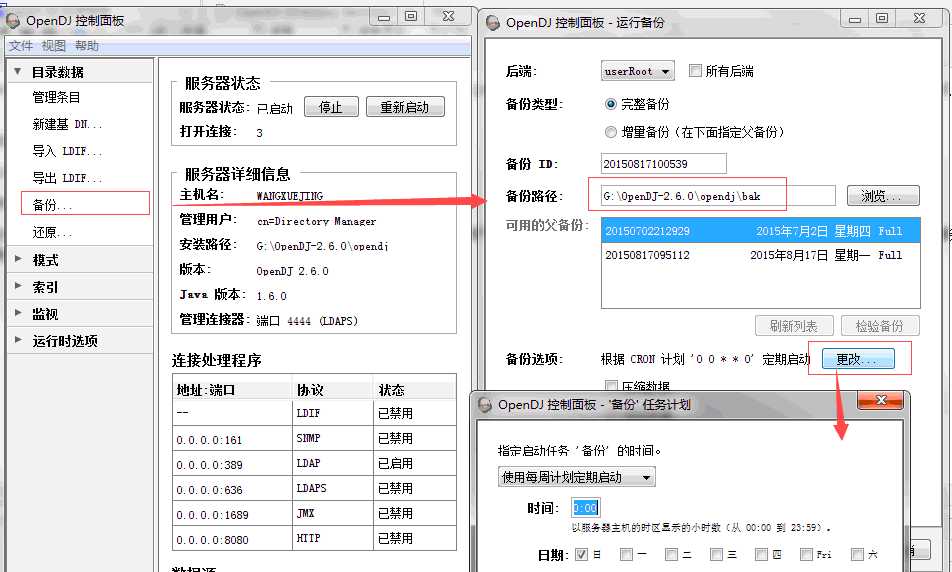
Task: Click the 重新启动 server button
Action: coord(404,107)
